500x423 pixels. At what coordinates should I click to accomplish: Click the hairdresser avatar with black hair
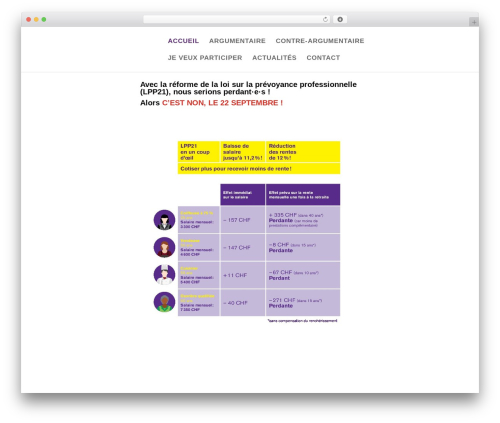pyautogui.click(x=164, y=220)
